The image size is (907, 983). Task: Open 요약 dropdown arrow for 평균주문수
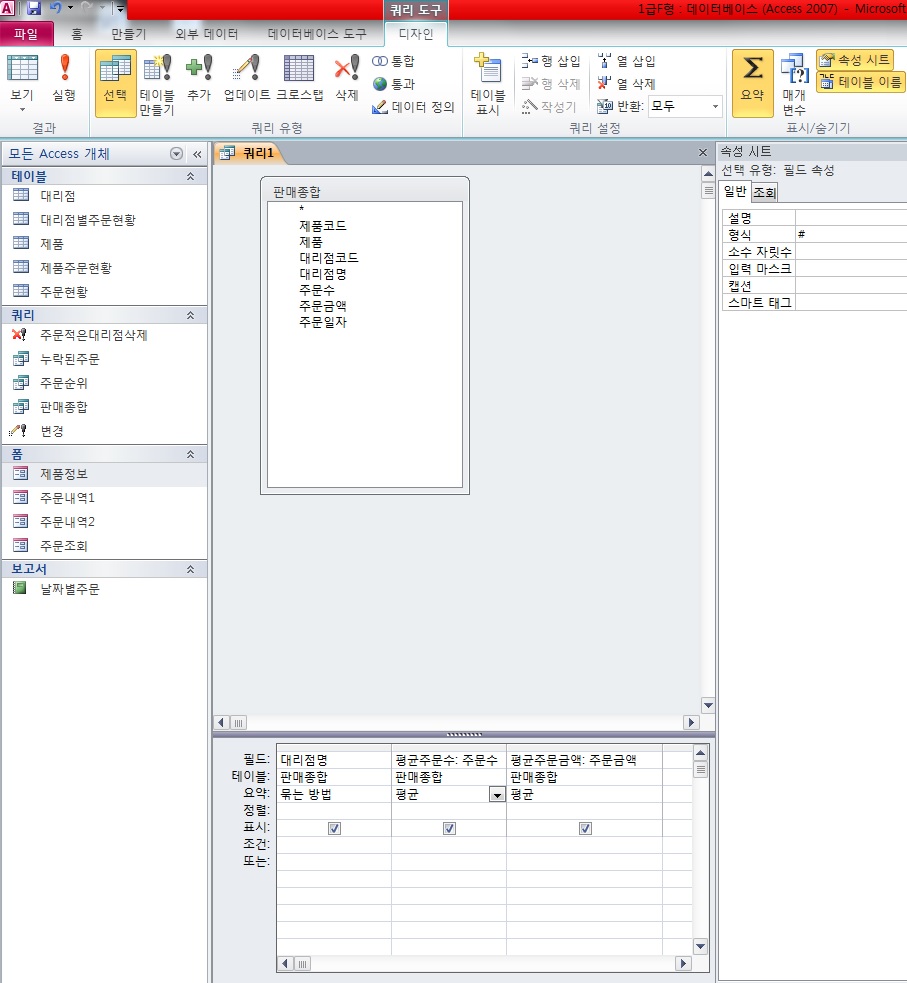(496, 794)
